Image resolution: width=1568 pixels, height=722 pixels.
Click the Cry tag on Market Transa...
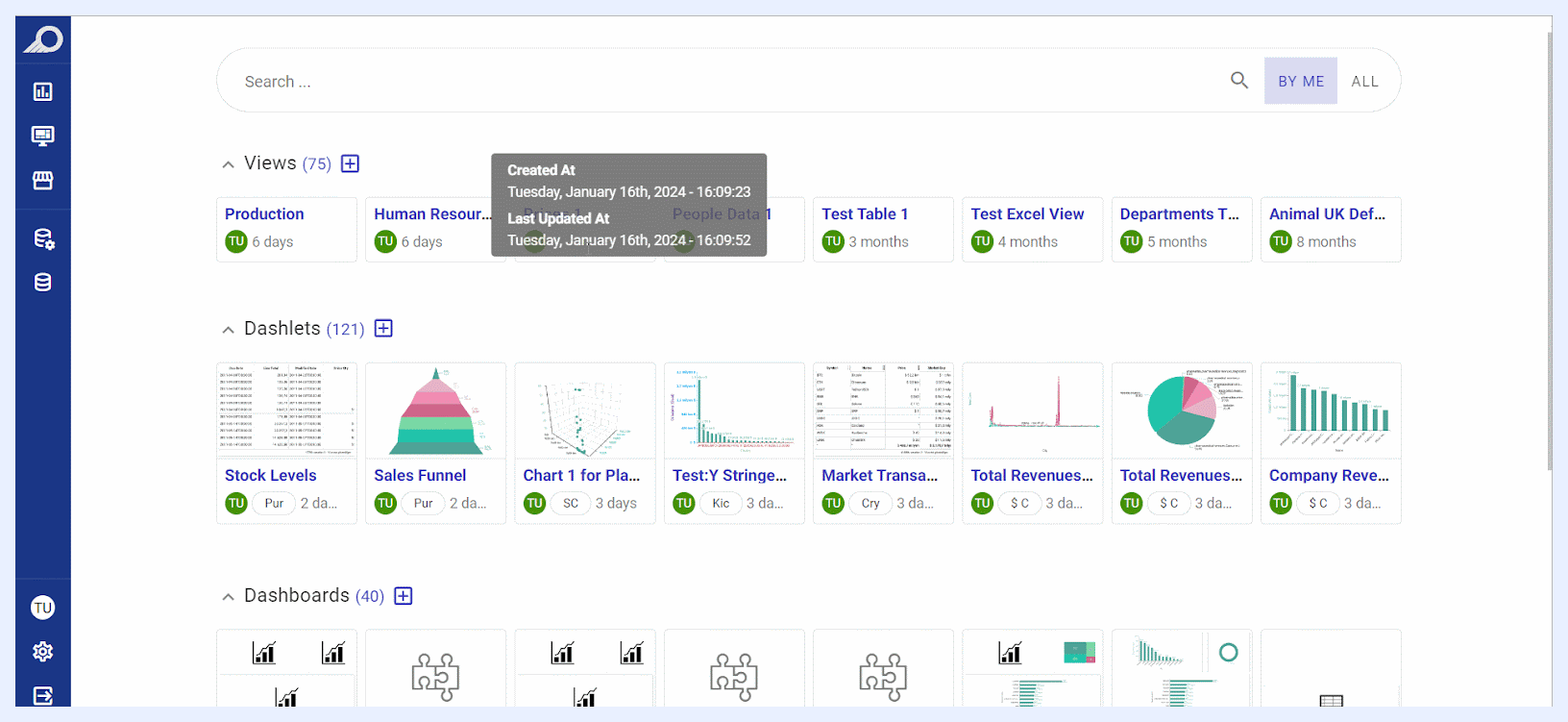pos(870,503)
